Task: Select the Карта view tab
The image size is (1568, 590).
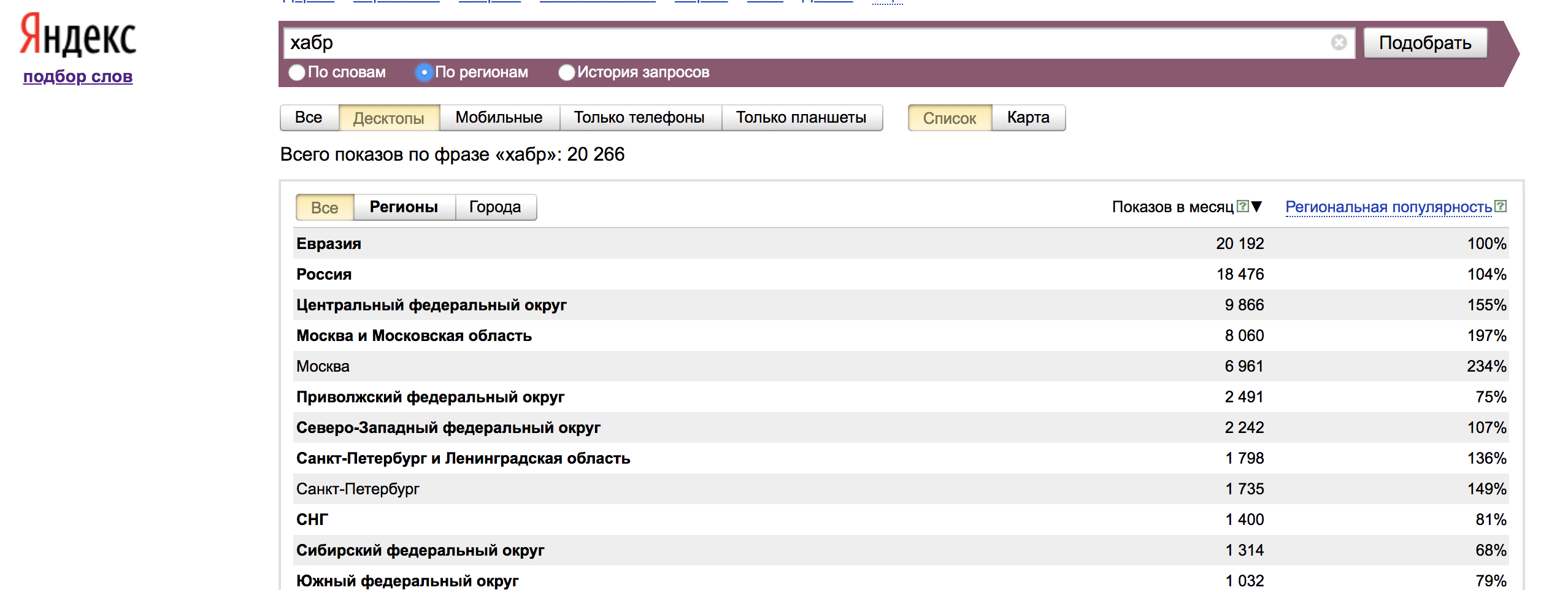Action: pos(1028,118)
